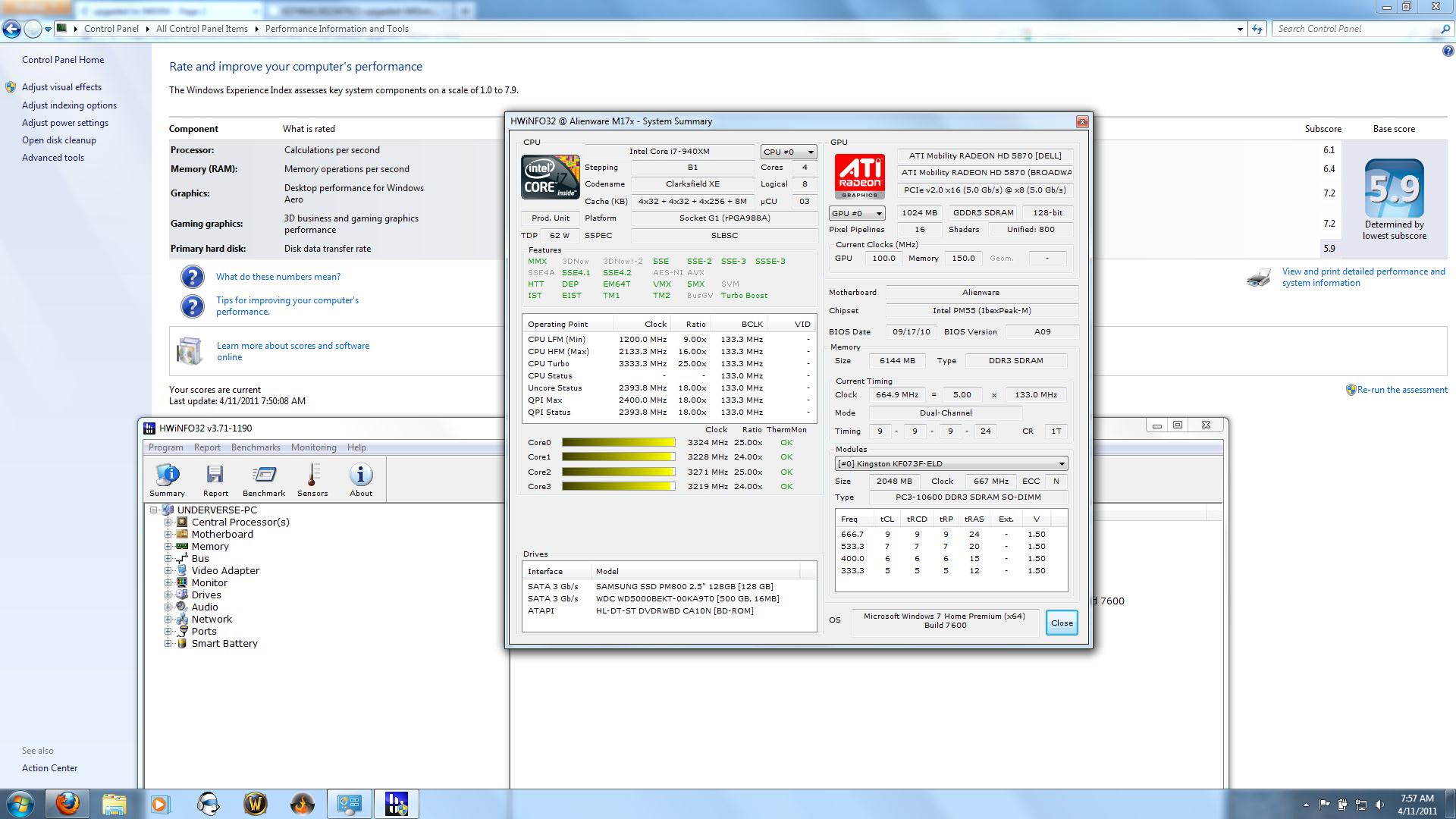Switch to the Control Panel taskbar window

coord(350,803)
